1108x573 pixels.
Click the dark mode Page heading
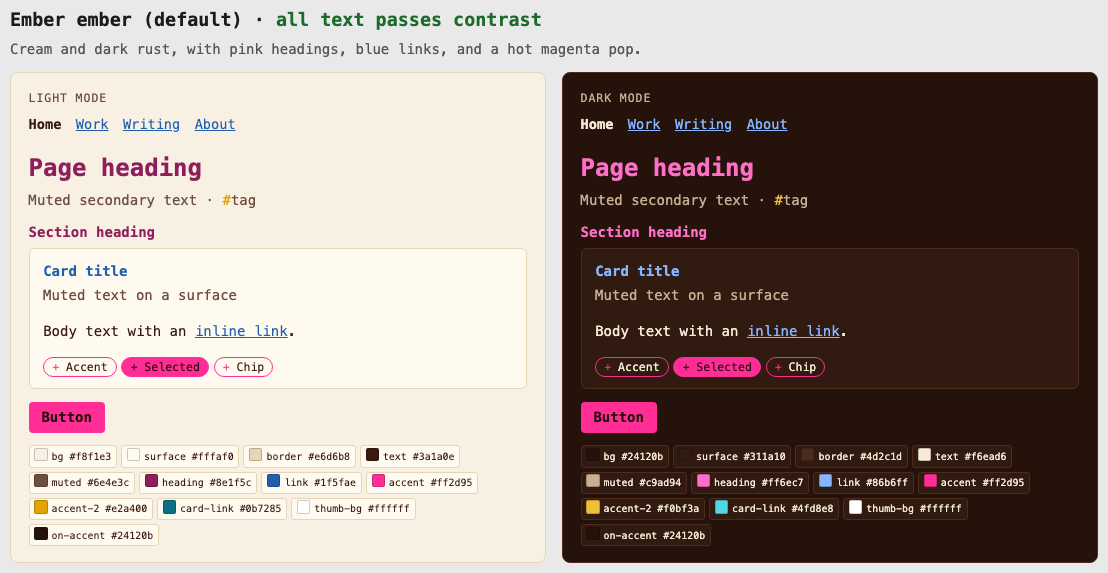667,168
